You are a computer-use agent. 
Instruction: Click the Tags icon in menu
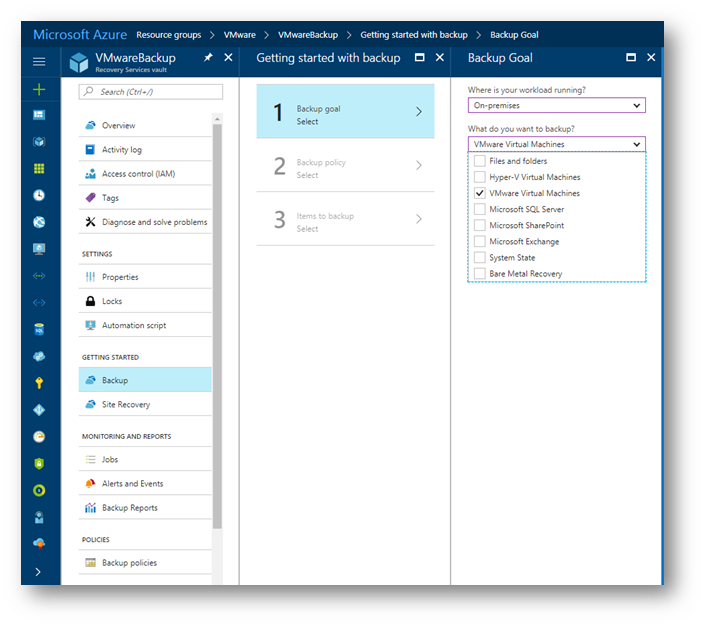(x=91, y=198)
